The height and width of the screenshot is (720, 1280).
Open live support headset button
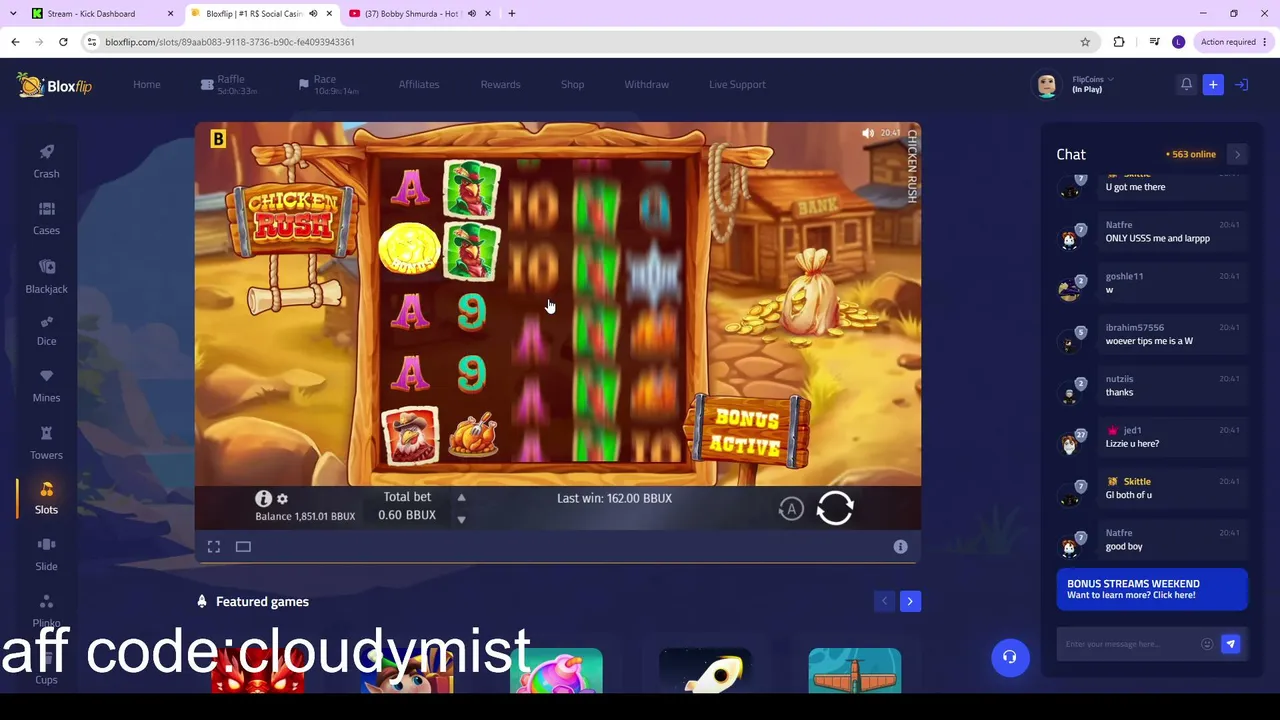click(x=1010, y=657)
